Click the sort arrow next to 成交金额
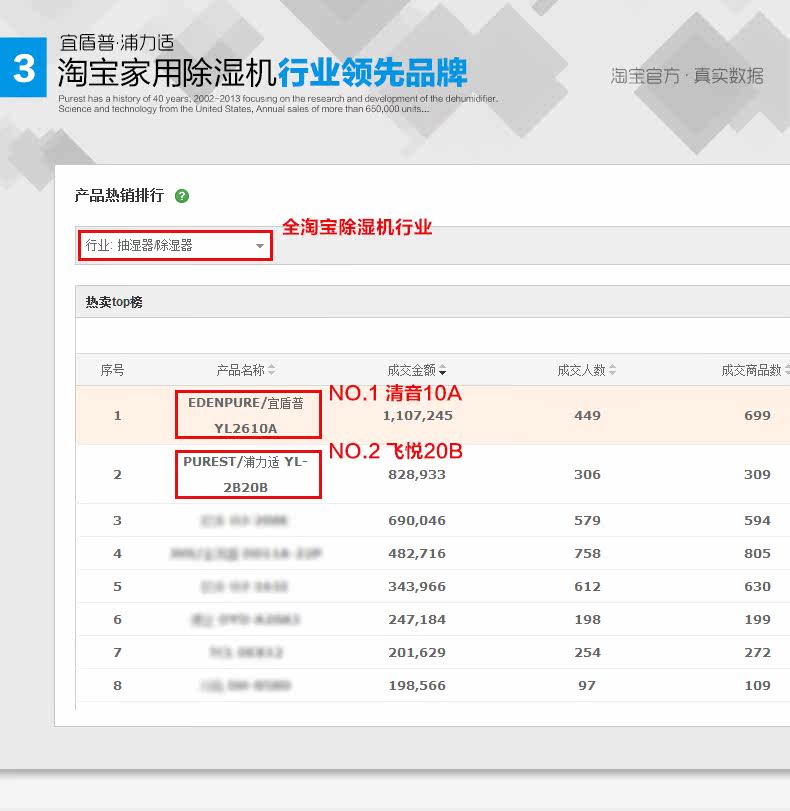The width and height of the screenshot is (790, 811). click(x=443, y=371)
